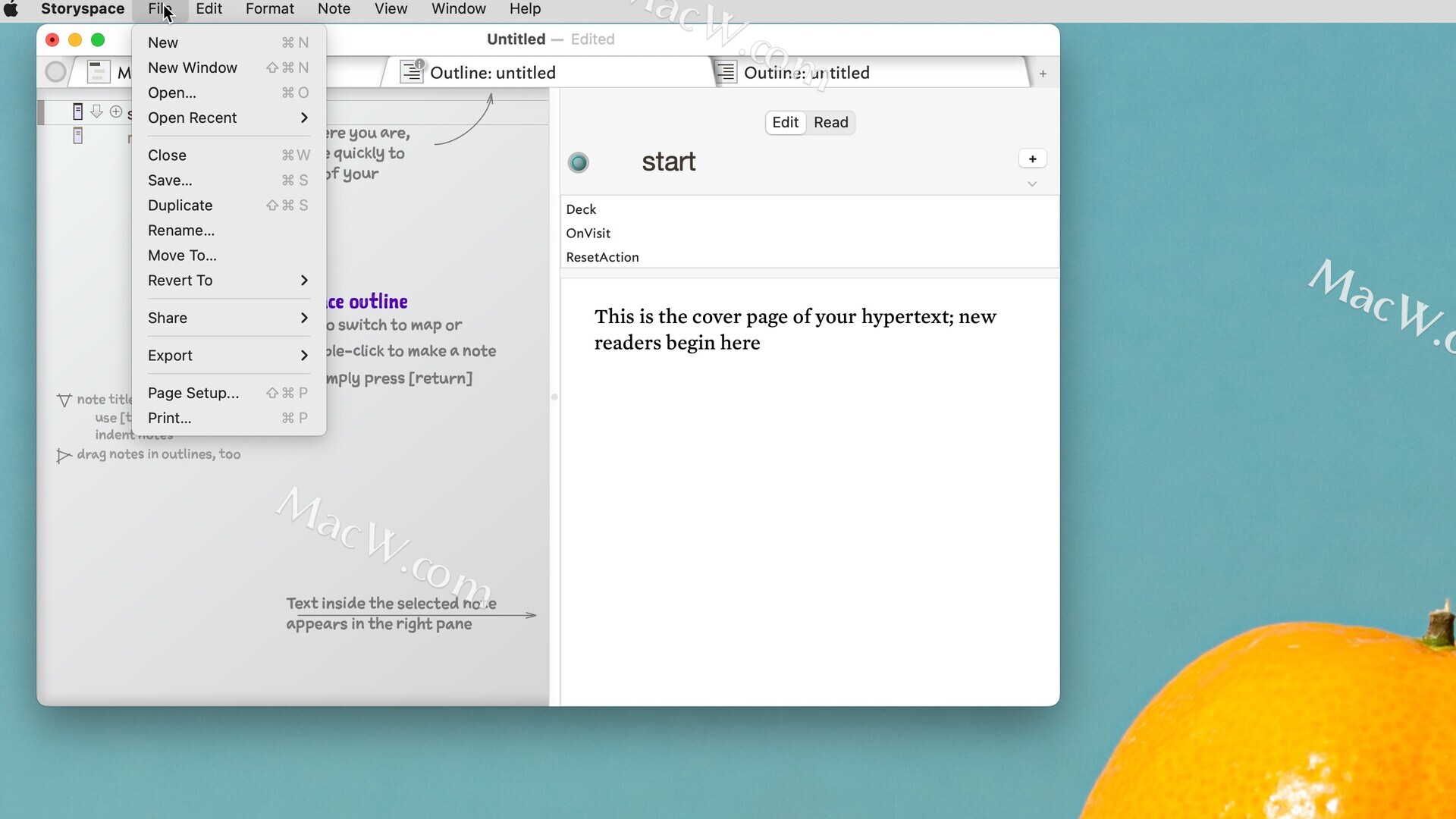Click the teal note color badge
The image size is (1456, 819).
[x=579, y=162]
